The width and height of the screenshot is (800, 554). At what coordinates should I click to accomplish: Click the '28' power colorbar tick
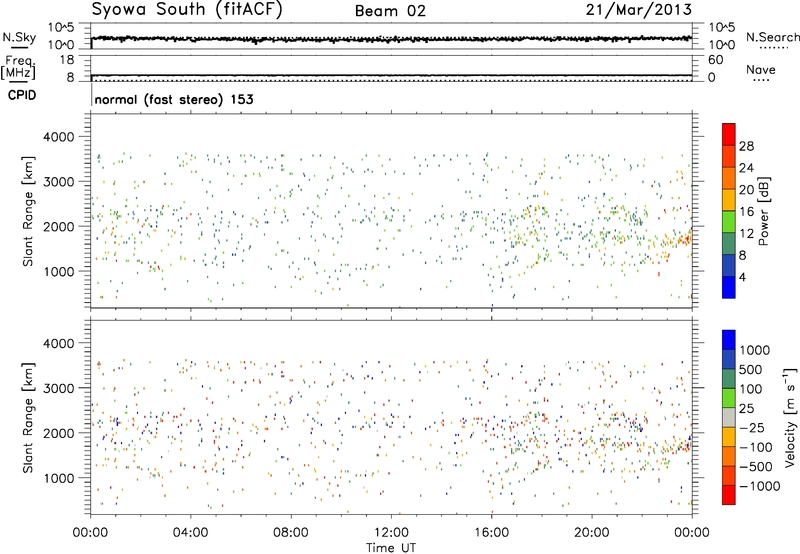(x=746, y=146)
